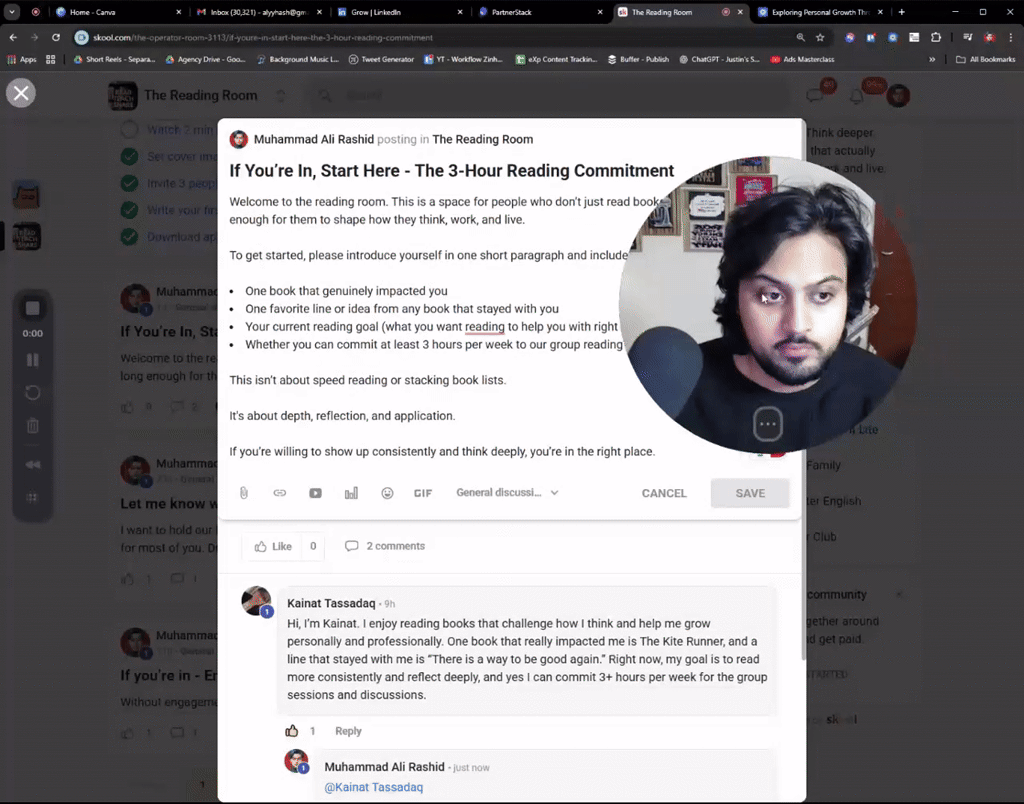Delete the recording with the trash icon
1024x804 pixels.
click(x=33, y=426)
